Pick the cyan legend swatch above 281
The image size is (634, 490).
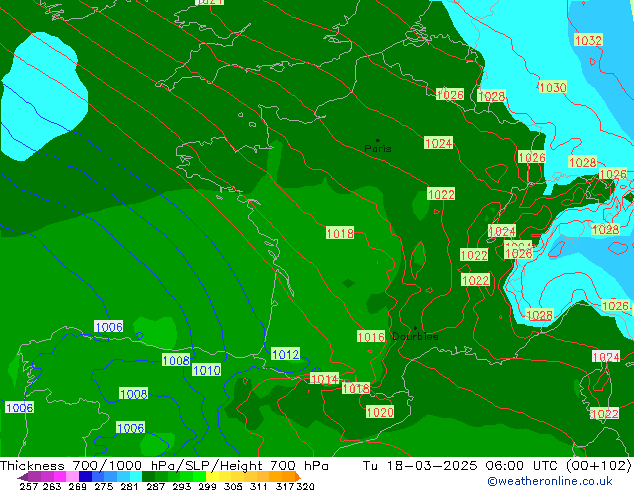[x=135, y=476]
